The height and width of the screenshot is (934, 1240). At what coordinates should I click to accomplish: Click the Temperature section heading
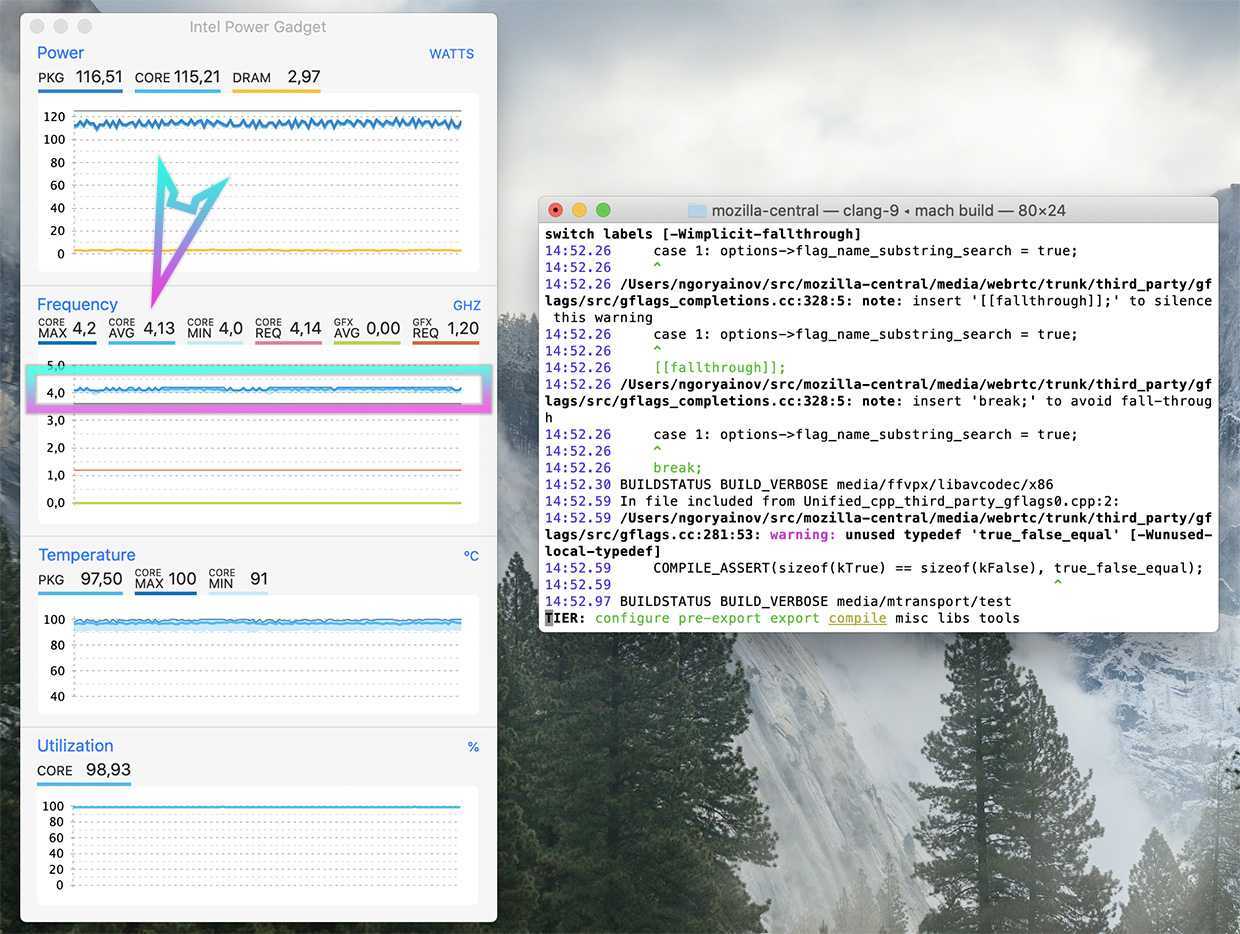[x=87, y=555]
